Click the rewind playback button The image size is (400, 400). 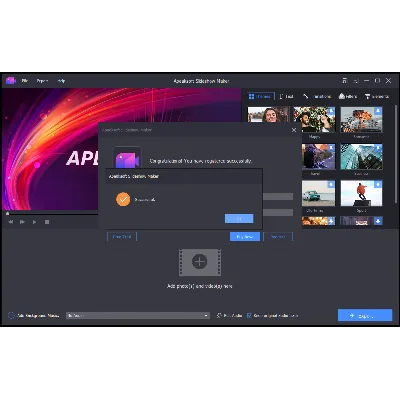(x=11, y=222)
